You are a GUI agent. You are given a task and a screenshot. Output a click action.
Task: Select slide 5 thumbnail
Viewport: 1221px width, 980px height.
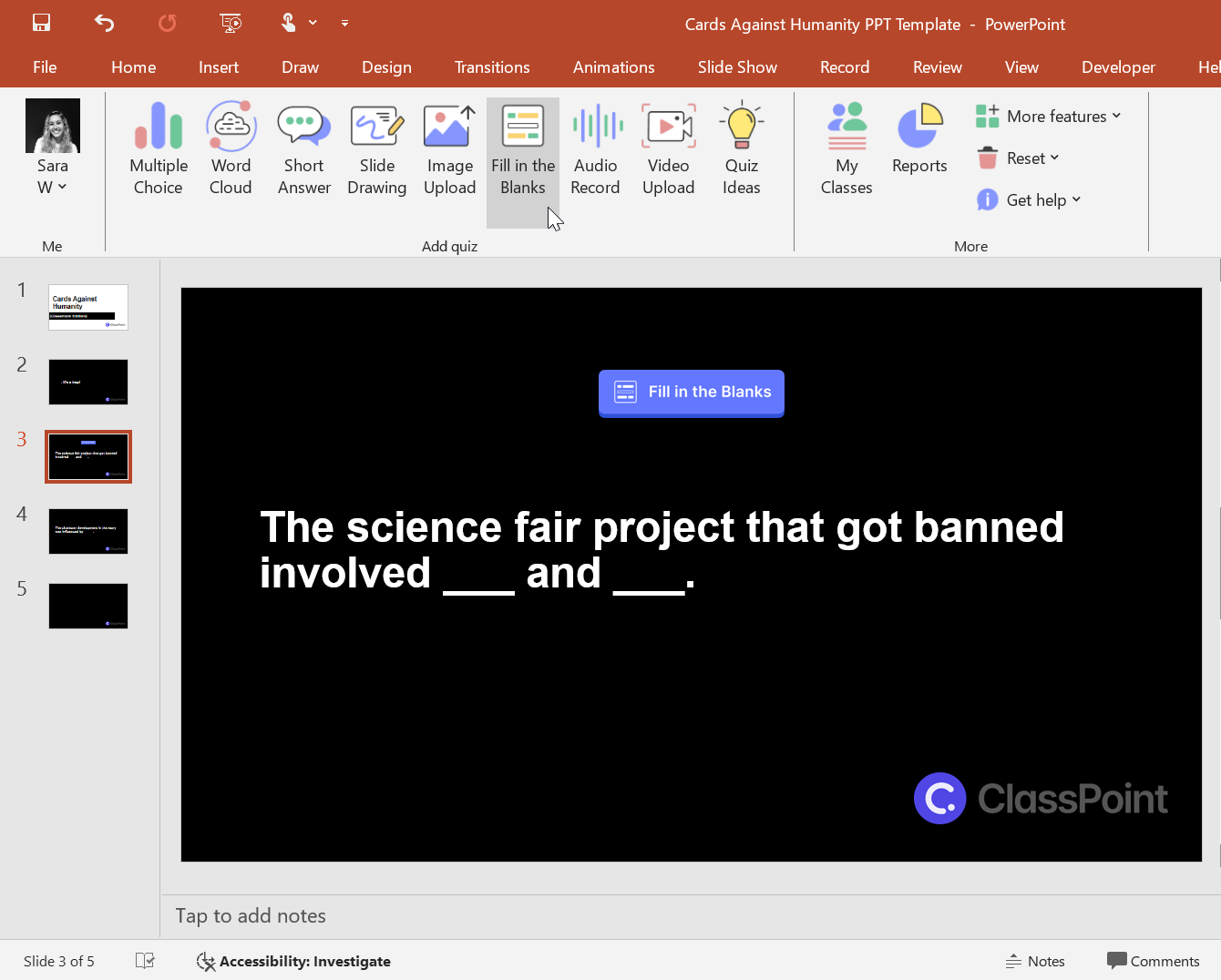[88, 606]
